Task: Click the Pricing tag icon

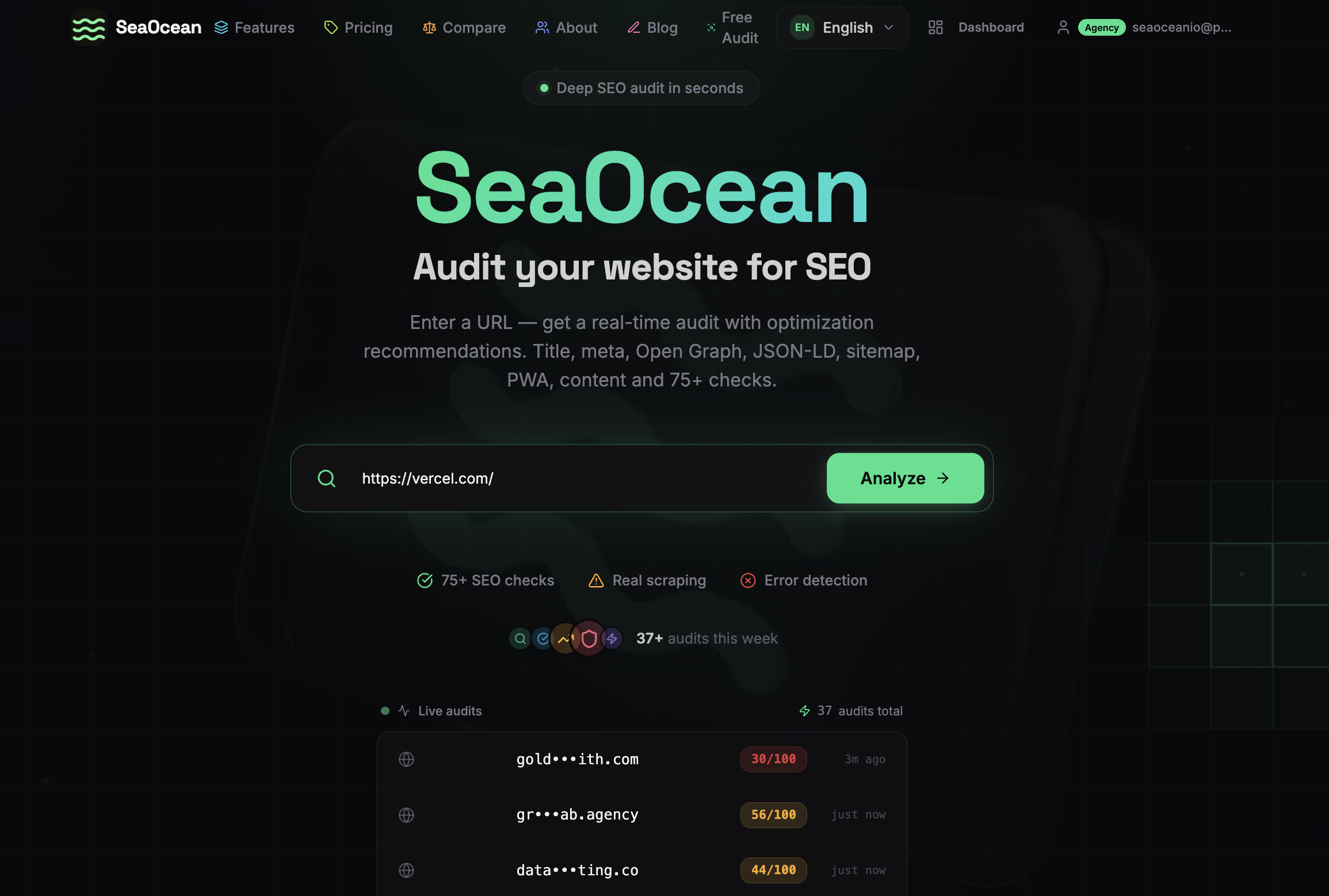Action: pos(331,28)
